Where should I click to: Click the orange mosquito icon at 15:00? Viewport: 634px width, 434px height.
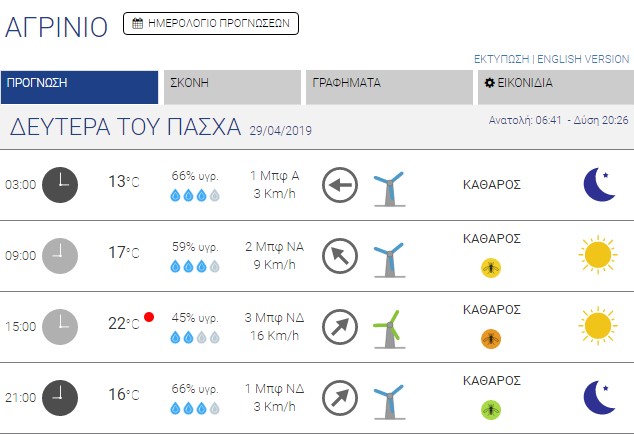coord(491,337)
